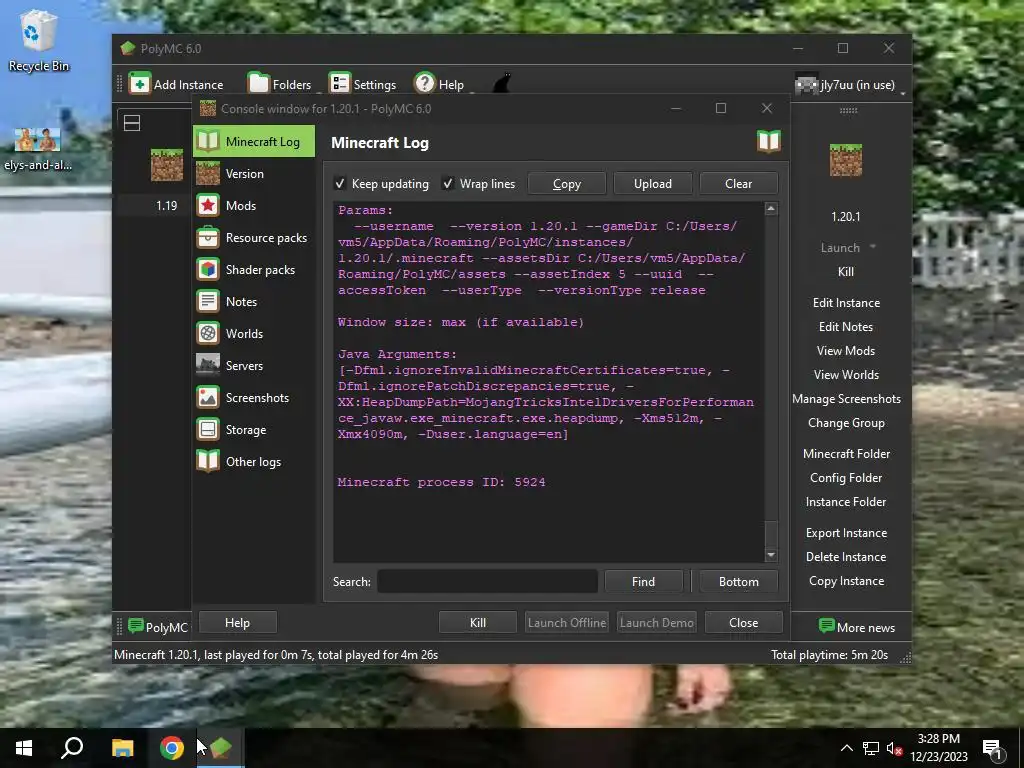
Task: Click Export Instance
Action: [x=846, y=533]
